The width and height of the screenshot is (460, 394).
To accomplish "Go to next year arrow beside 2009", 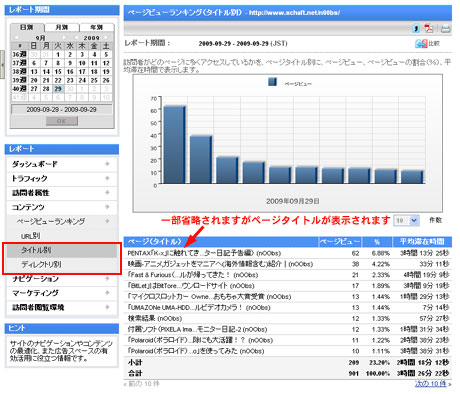I will click(x=106, y=38).
